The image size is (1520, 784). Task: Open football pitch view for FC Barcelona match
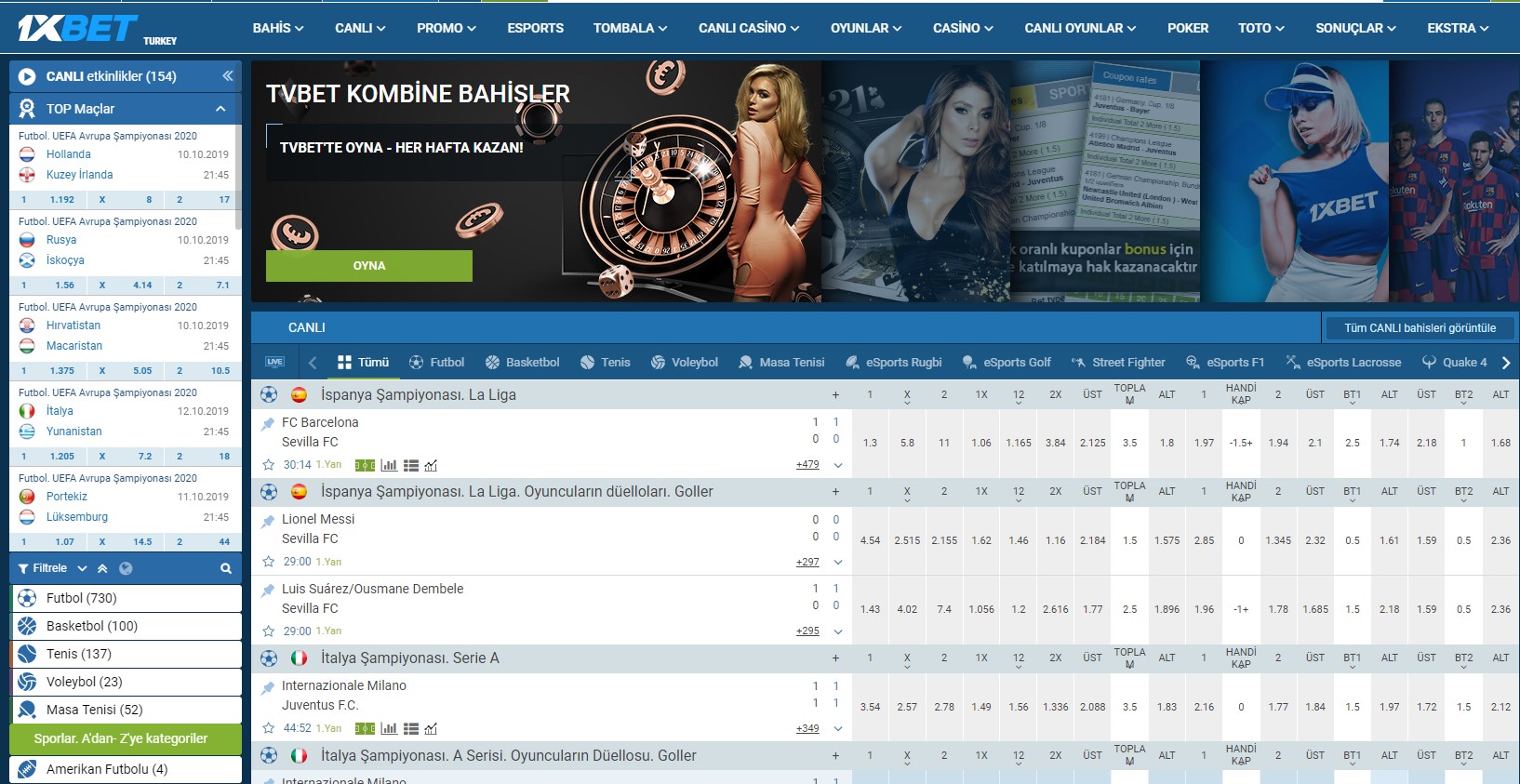pyautogui.click(x=365, y=465)
